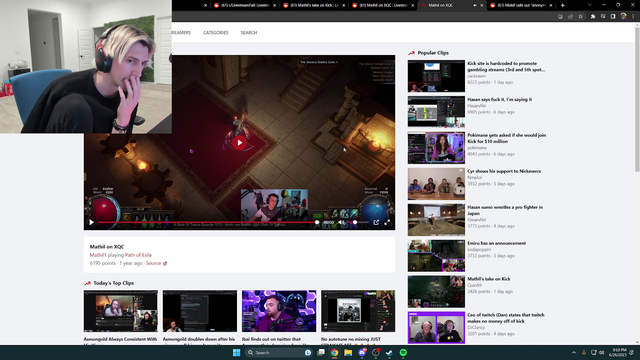
Task: Click the external link icon next to Source
Action: pos(165,263)
